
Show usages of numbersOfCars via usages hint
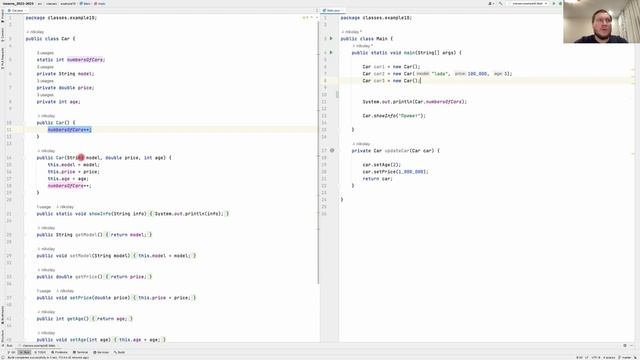tap(45, 53)
